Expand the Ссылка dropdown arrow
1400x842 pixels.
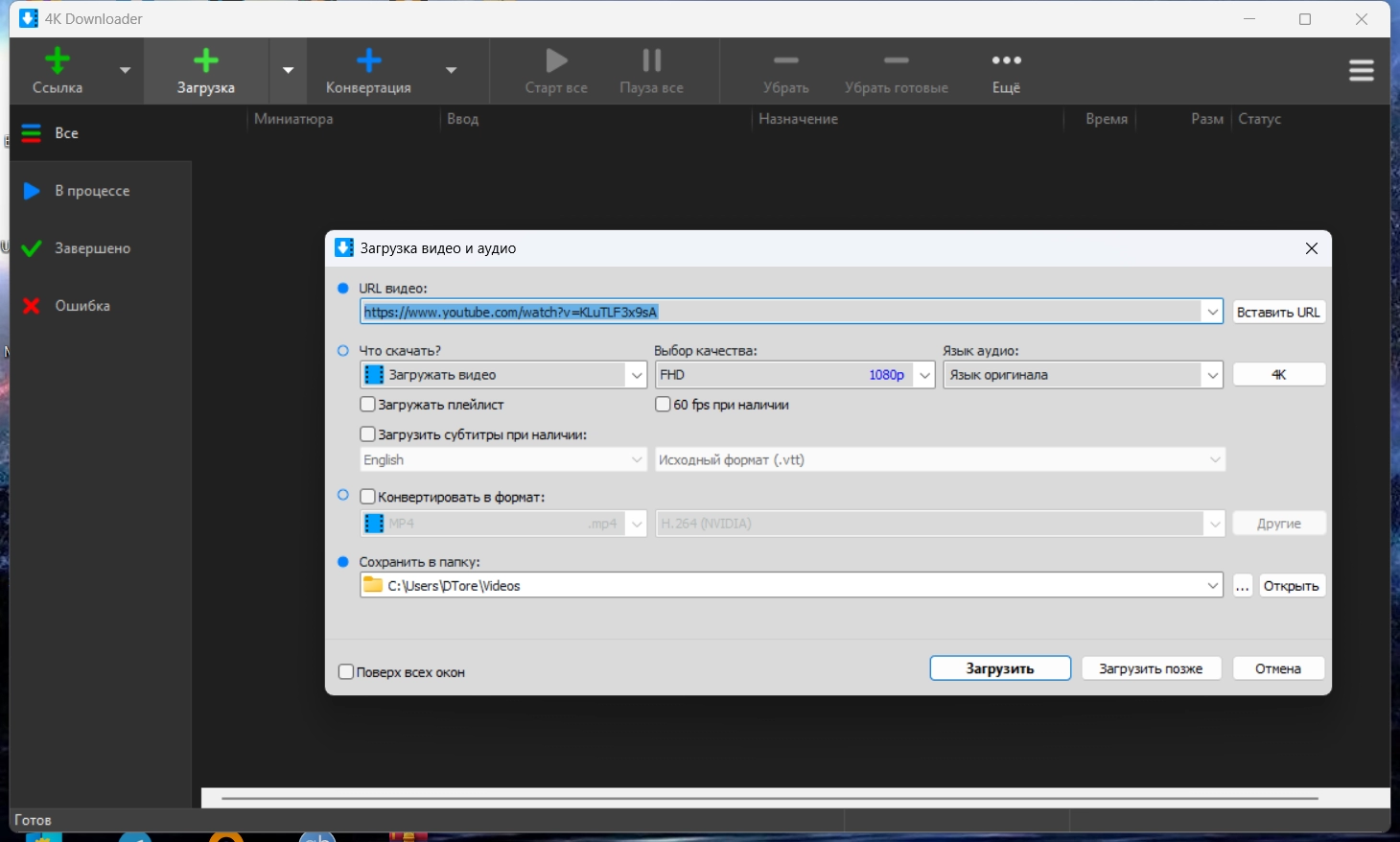125,70
